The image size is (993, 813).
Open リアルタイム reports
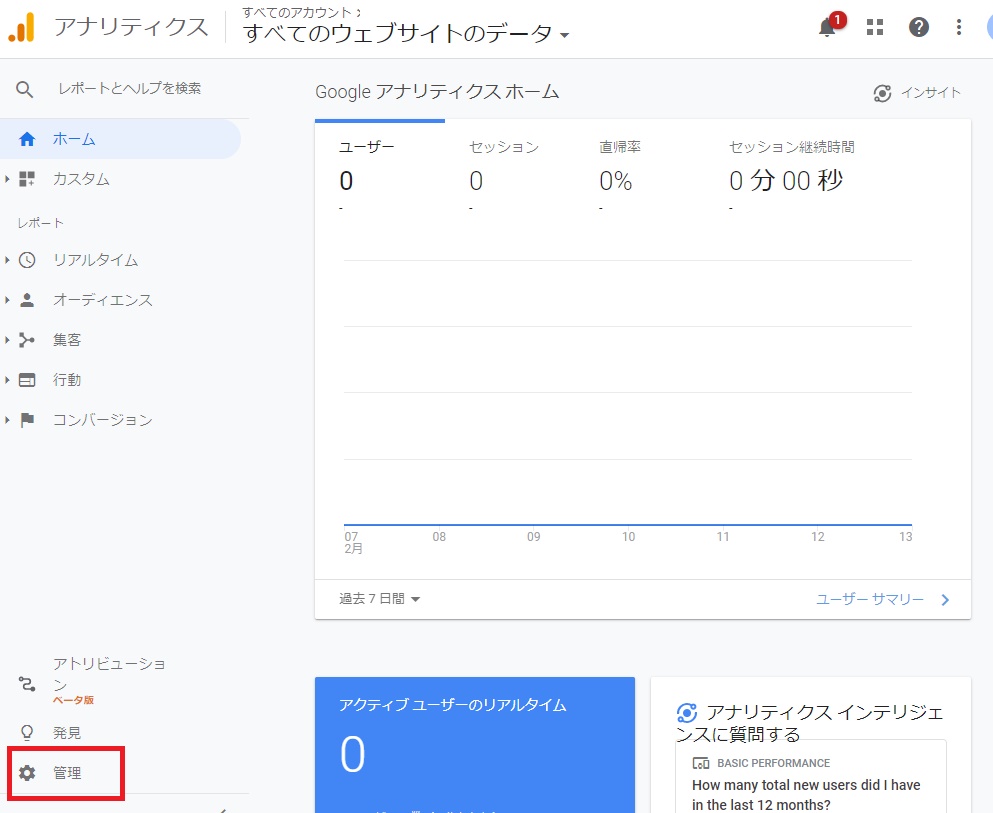(96, 260)
